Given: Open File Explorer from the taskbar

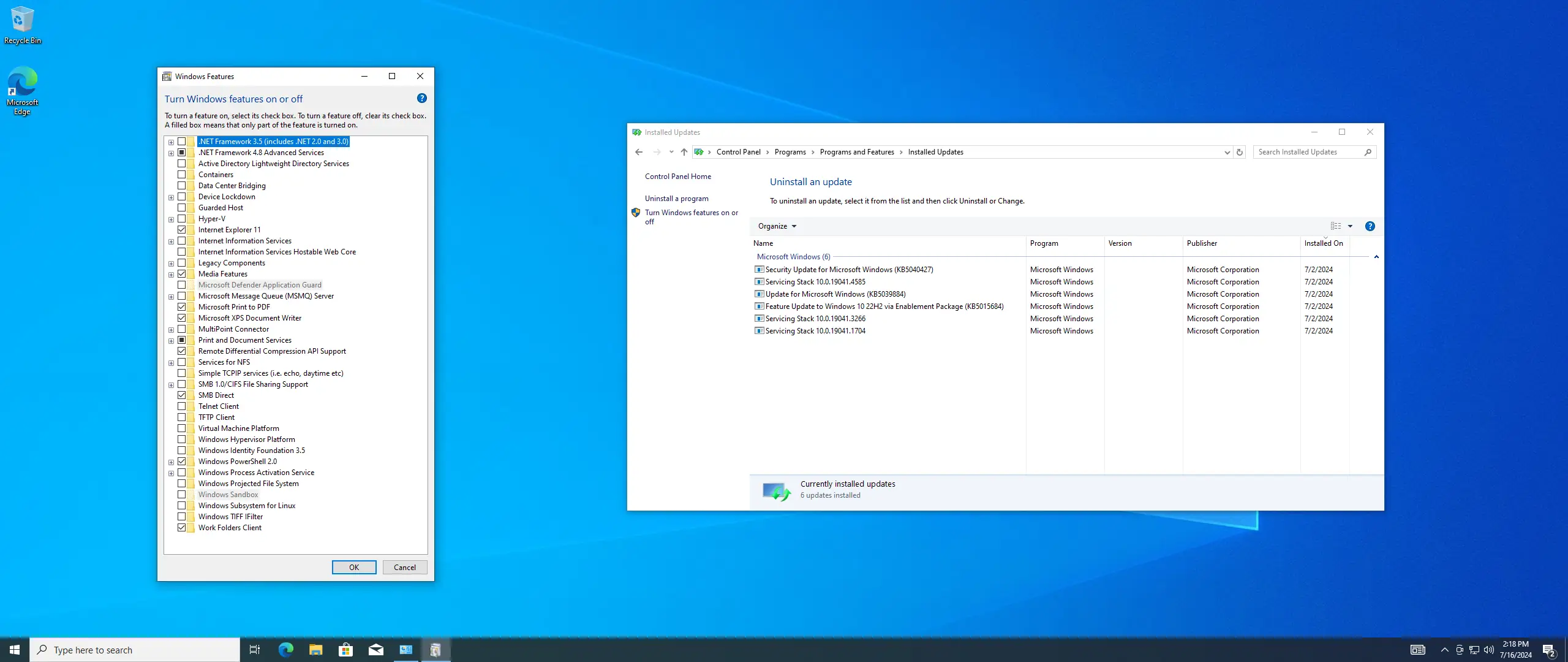Looking at the screenshot, I should pyautogui.click(x=315, y=650).
